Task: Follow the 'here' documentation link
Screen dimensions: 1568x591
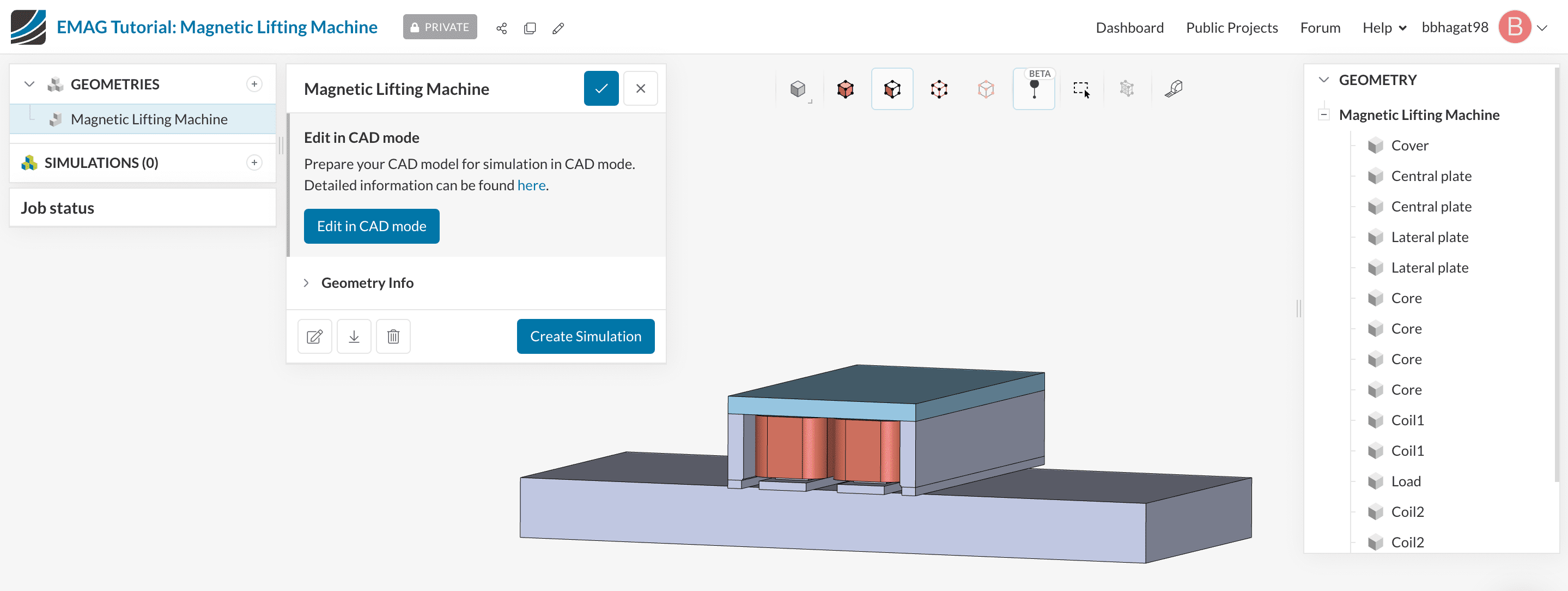Action: [531, 185]
